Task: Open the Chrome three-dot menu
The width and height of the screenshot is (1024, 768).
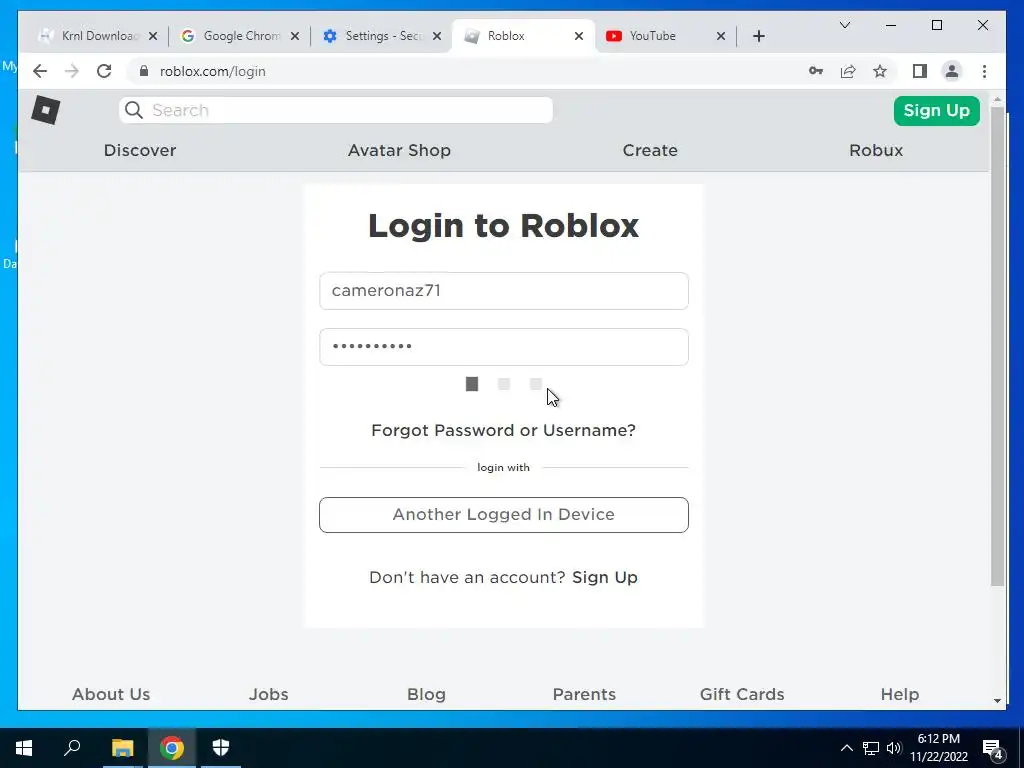Action: (x=984, y=71)
